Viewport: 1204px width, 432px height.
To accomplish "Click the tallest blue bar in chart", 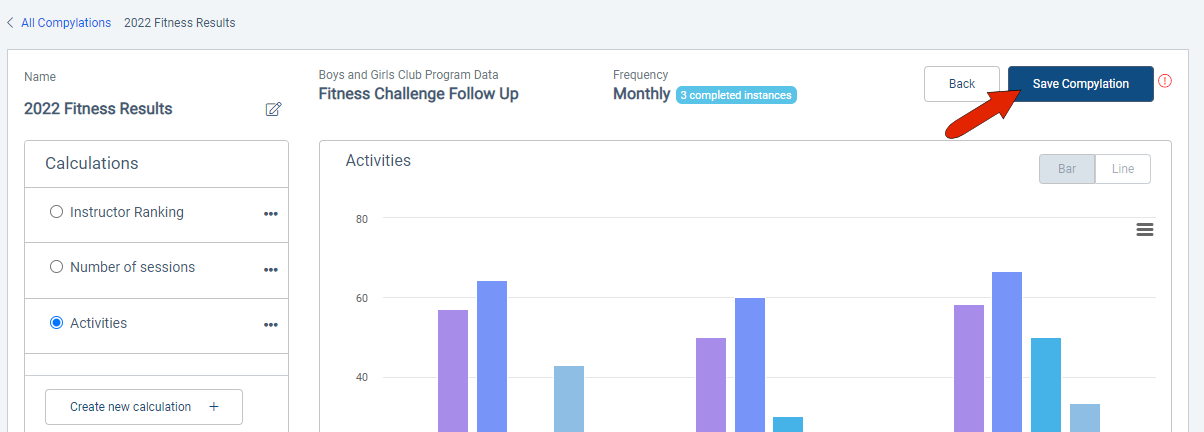I will [x=1007, y=352].
